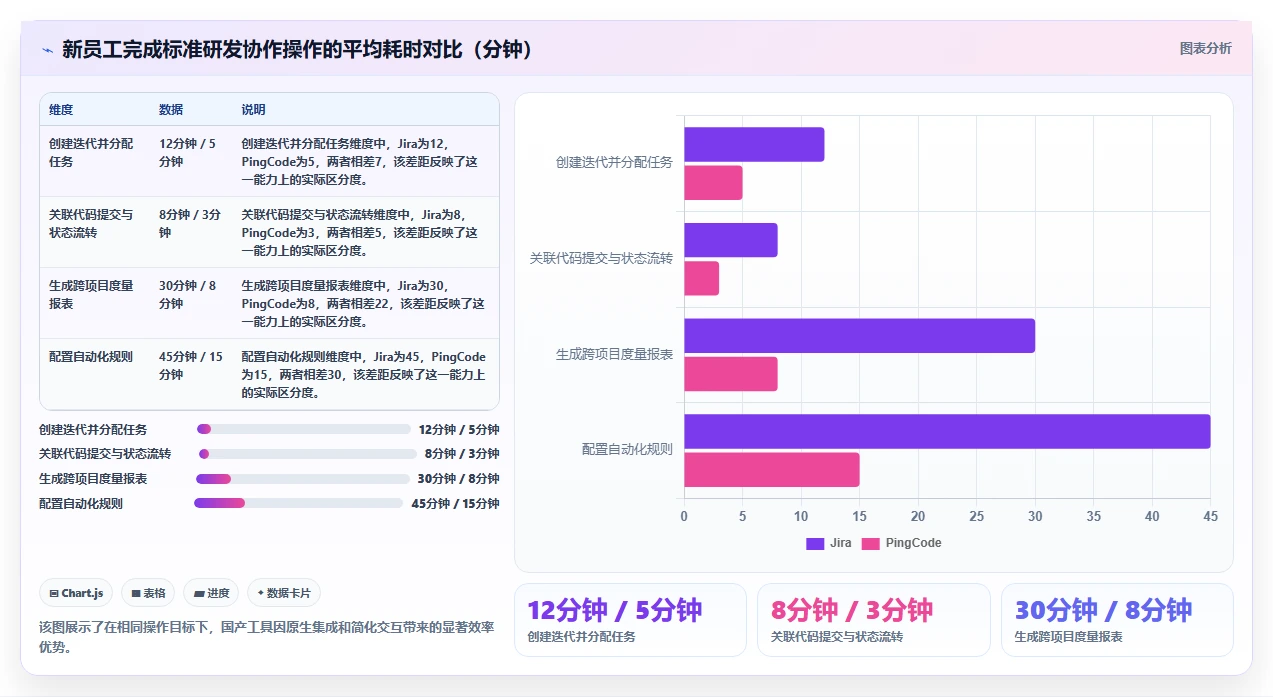Screen dimensions: 1273x697
Task: Click the Jira bar for 生成跨项目度量报表
Action: (x=859, y=336)
